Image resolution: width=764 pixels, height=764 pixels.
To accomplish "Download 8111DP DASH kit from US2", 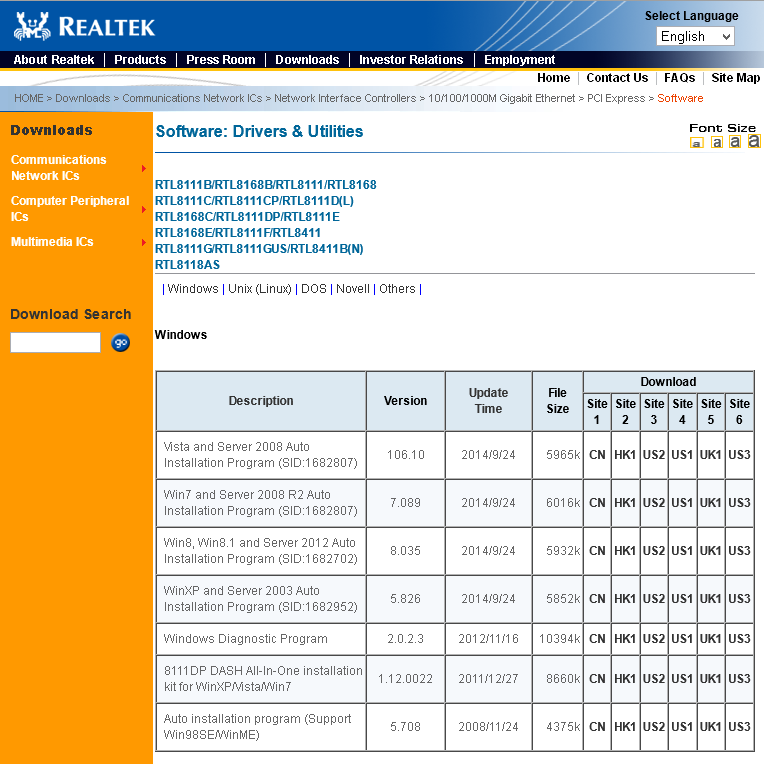I will [x=654, y=679].
